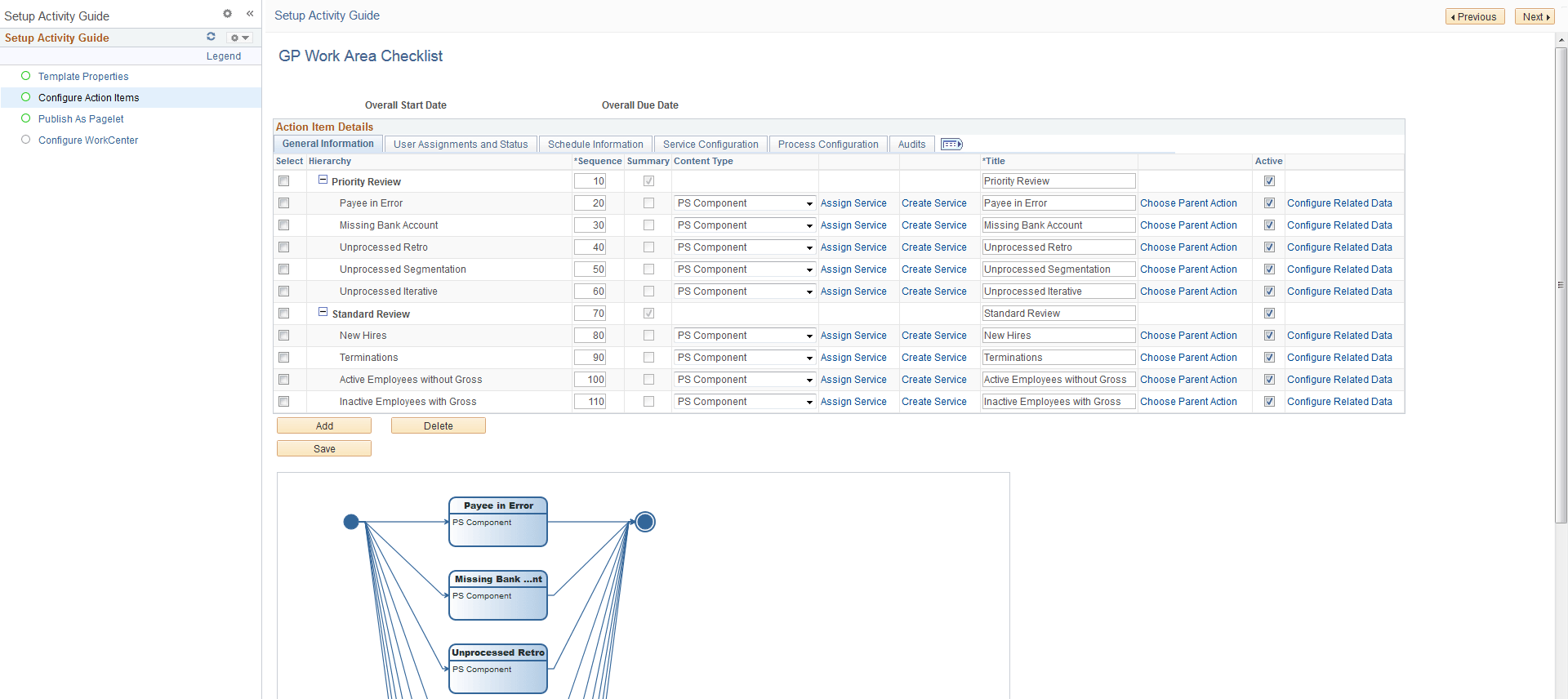This screenshot has width=1568, height=699.
Task: Open the Content Type dropdown for New Hires
Action: point(745,336)
